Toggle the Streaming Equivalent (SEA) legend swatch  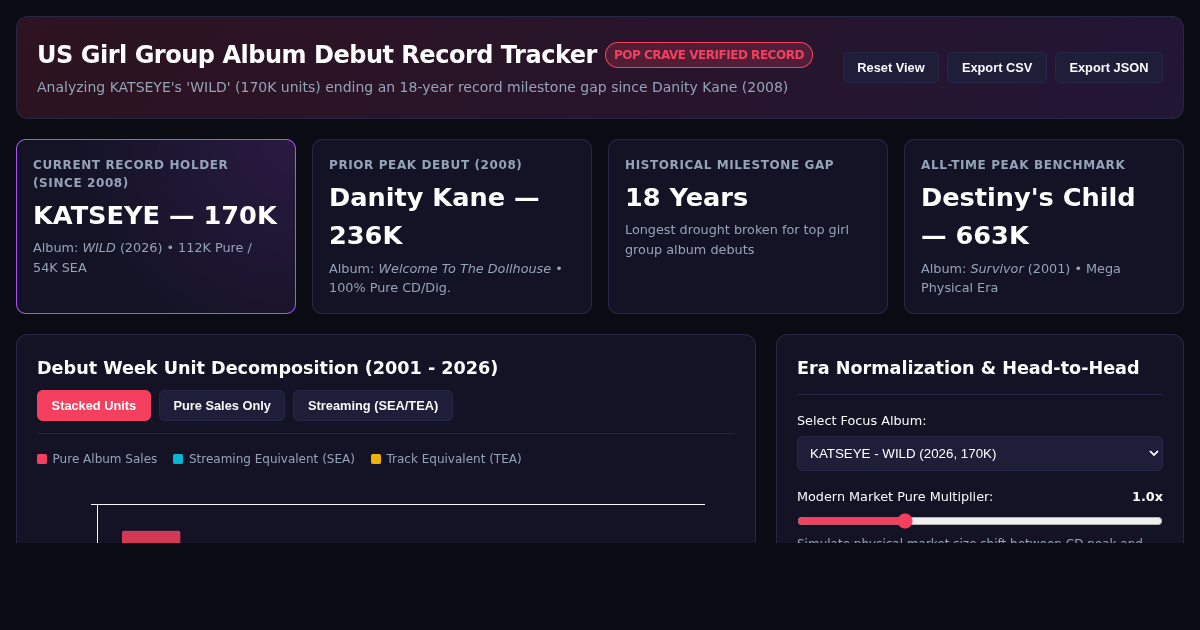point(178,459)
